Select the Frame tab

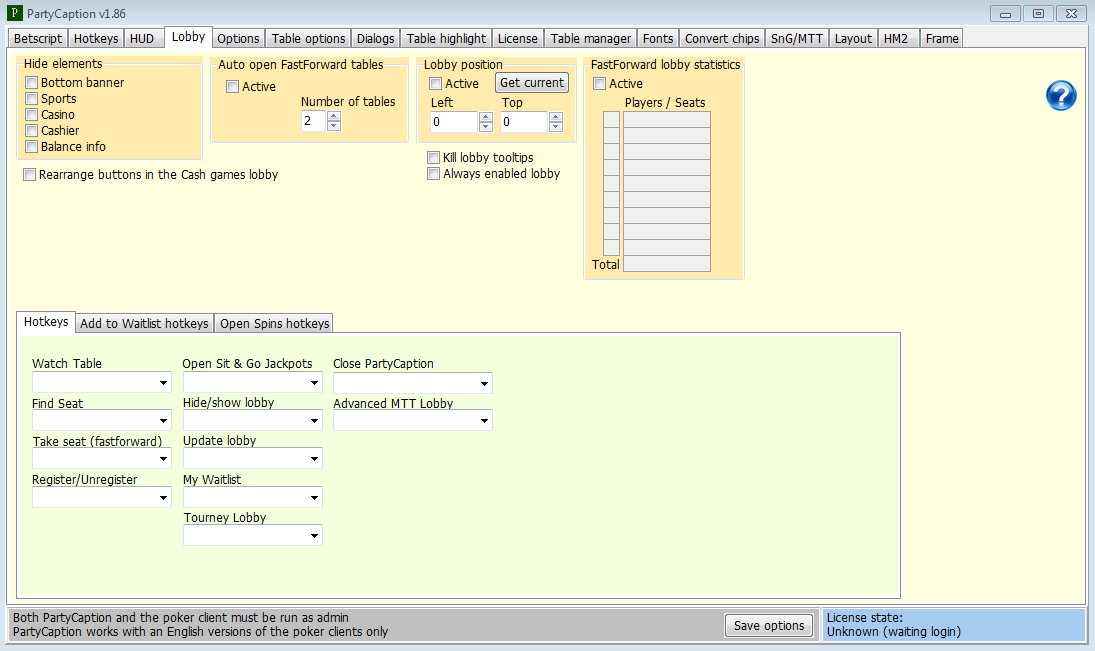click(942, 38)
